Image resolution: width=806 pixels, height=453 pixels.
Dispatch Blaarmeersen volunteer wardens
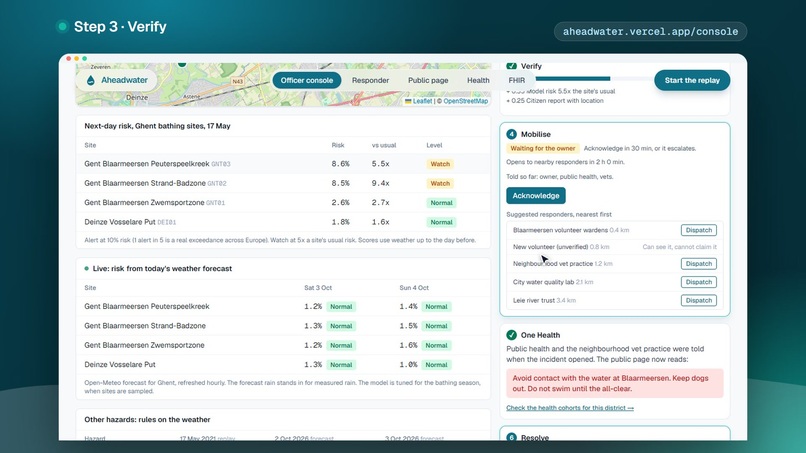point(699,230)
